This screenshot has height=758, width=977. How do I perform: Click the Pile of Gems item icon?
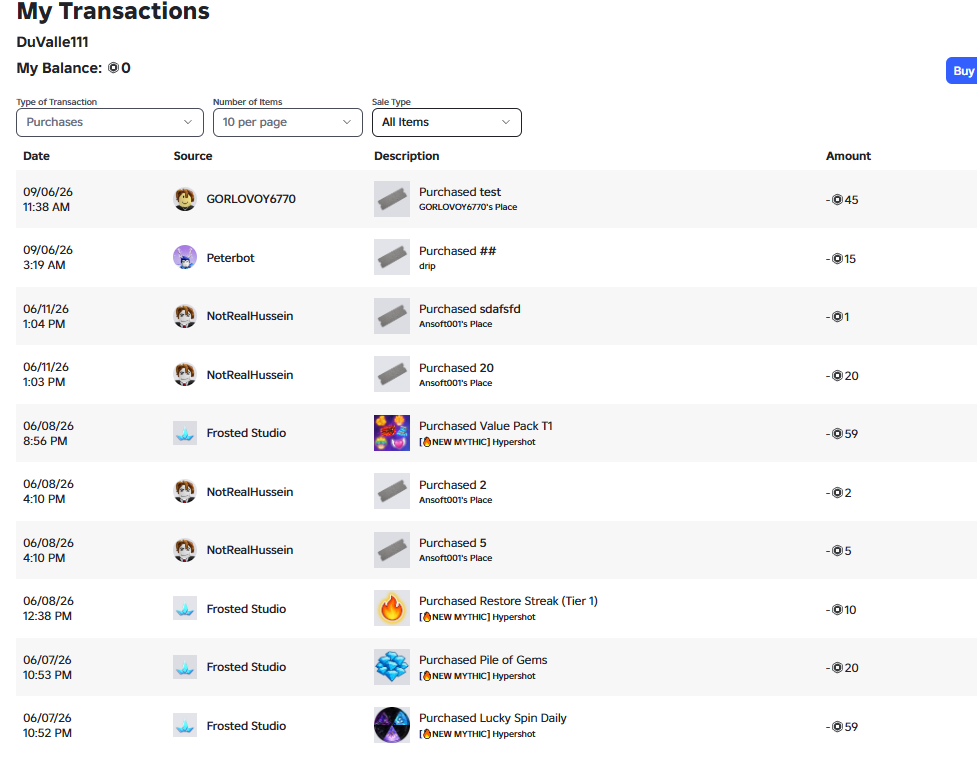(x=392, y=667)
